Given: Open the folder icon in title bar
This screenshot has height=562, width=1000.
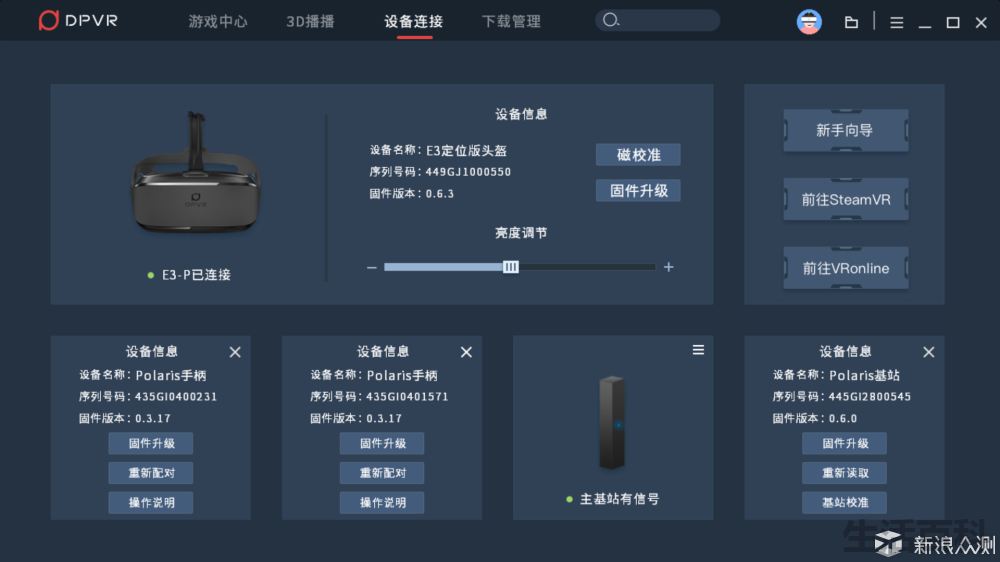Looking at the screenshot, I should 851,22.
